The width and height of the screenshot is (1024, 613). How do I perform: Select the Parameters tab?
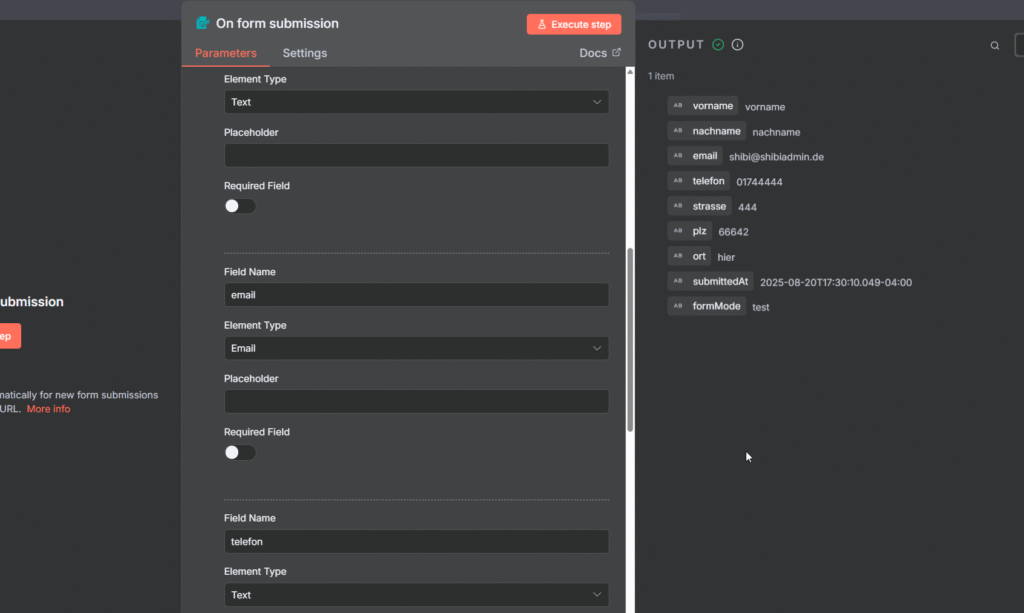[225, 53]
